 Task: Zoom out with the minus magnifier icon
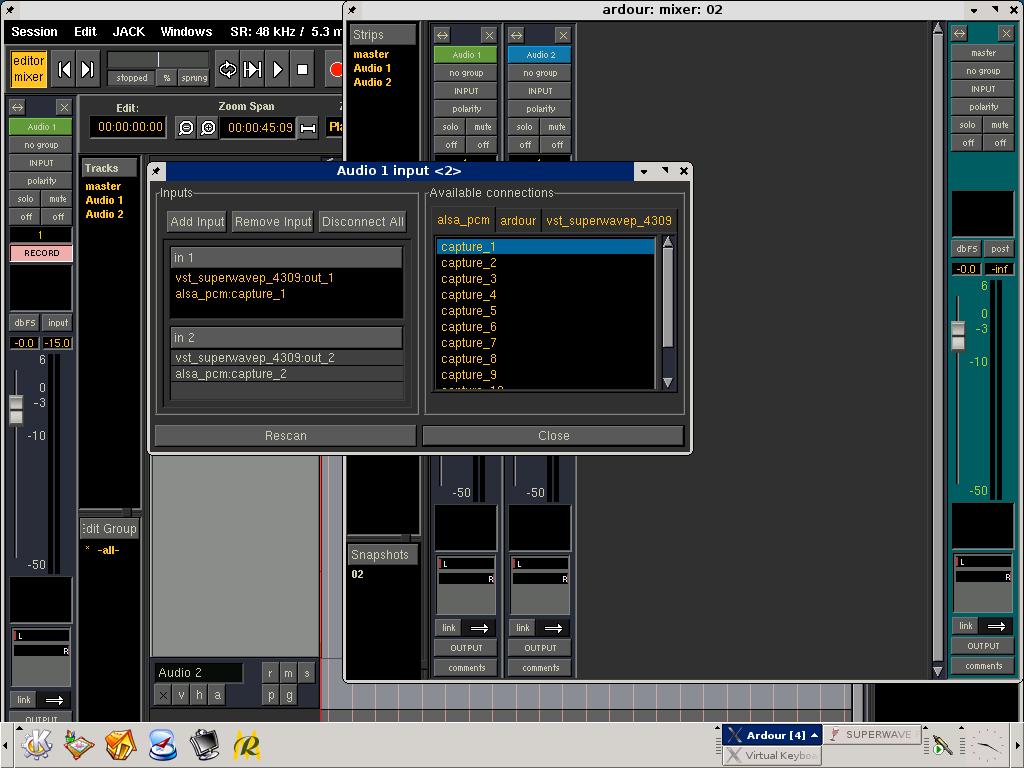pyautogui.click(x=186, y=128)
